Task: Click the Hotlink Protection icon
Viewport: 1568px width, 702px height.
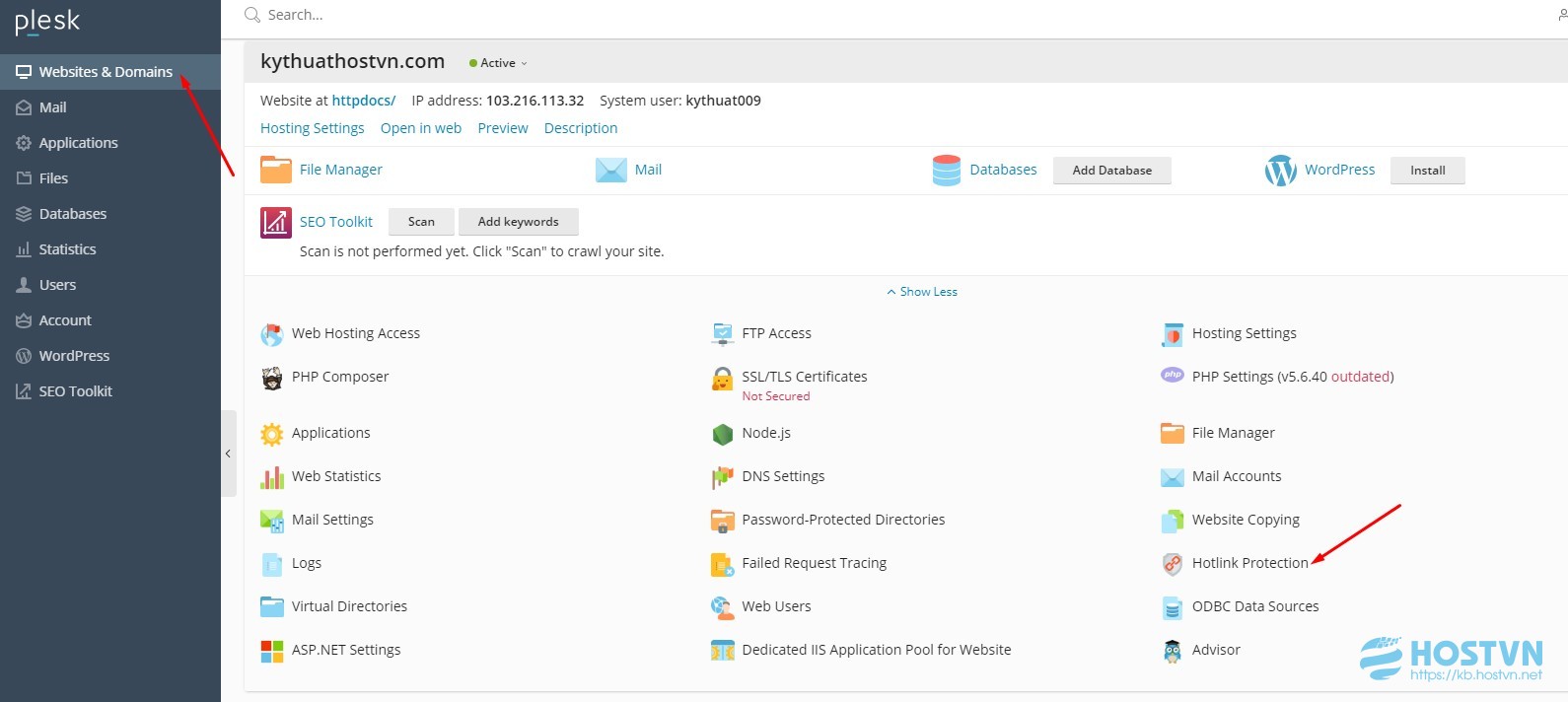Action: [1173, 564]
